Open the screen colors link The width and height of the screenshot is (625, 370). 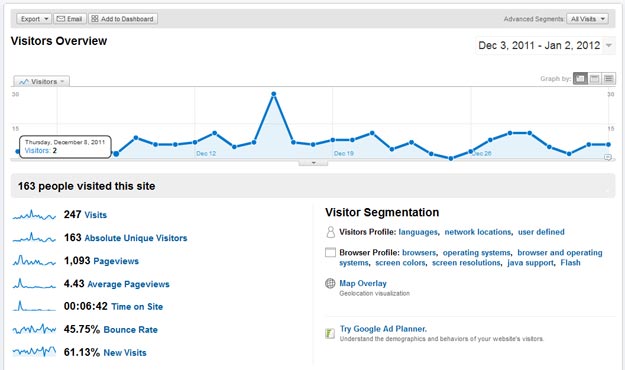(400, 263)
